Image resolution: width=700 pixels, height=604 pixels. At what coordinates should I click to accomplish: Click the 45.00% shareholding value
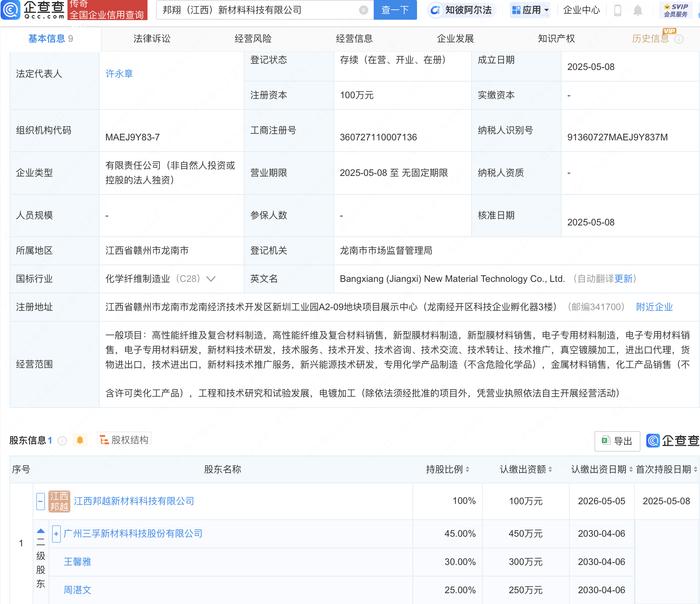(x=460, y=533)
